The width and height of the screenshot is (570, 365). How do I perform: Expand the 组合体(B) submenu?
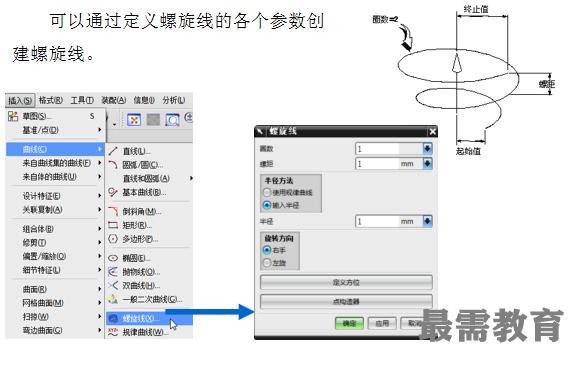[55, 229]
